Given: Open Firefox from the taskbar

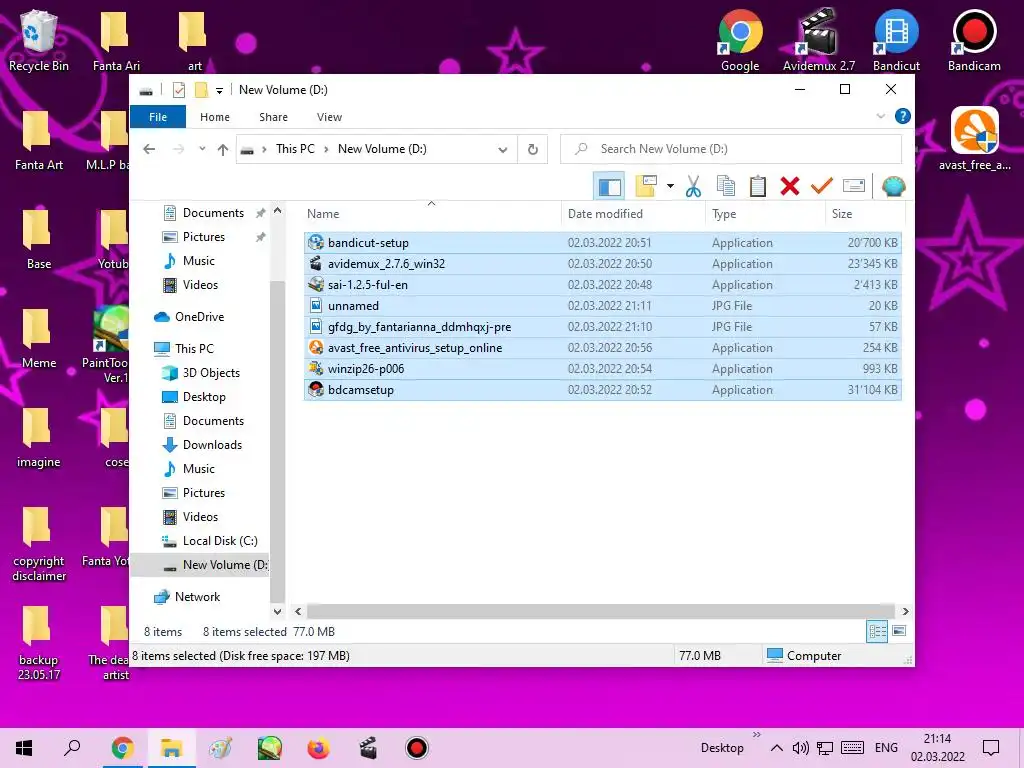Looking at the screenshot, I should (318, 748).
